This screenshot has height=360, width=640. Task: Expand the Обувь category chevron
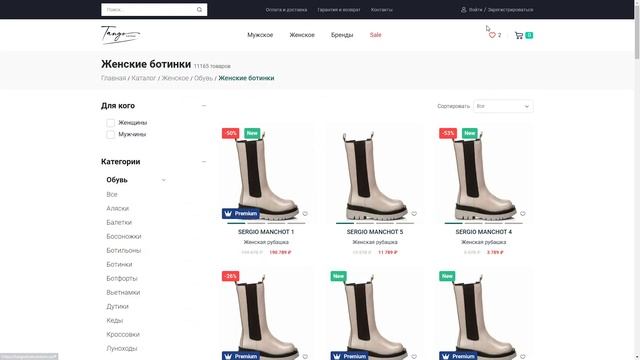tap(164, 180)
